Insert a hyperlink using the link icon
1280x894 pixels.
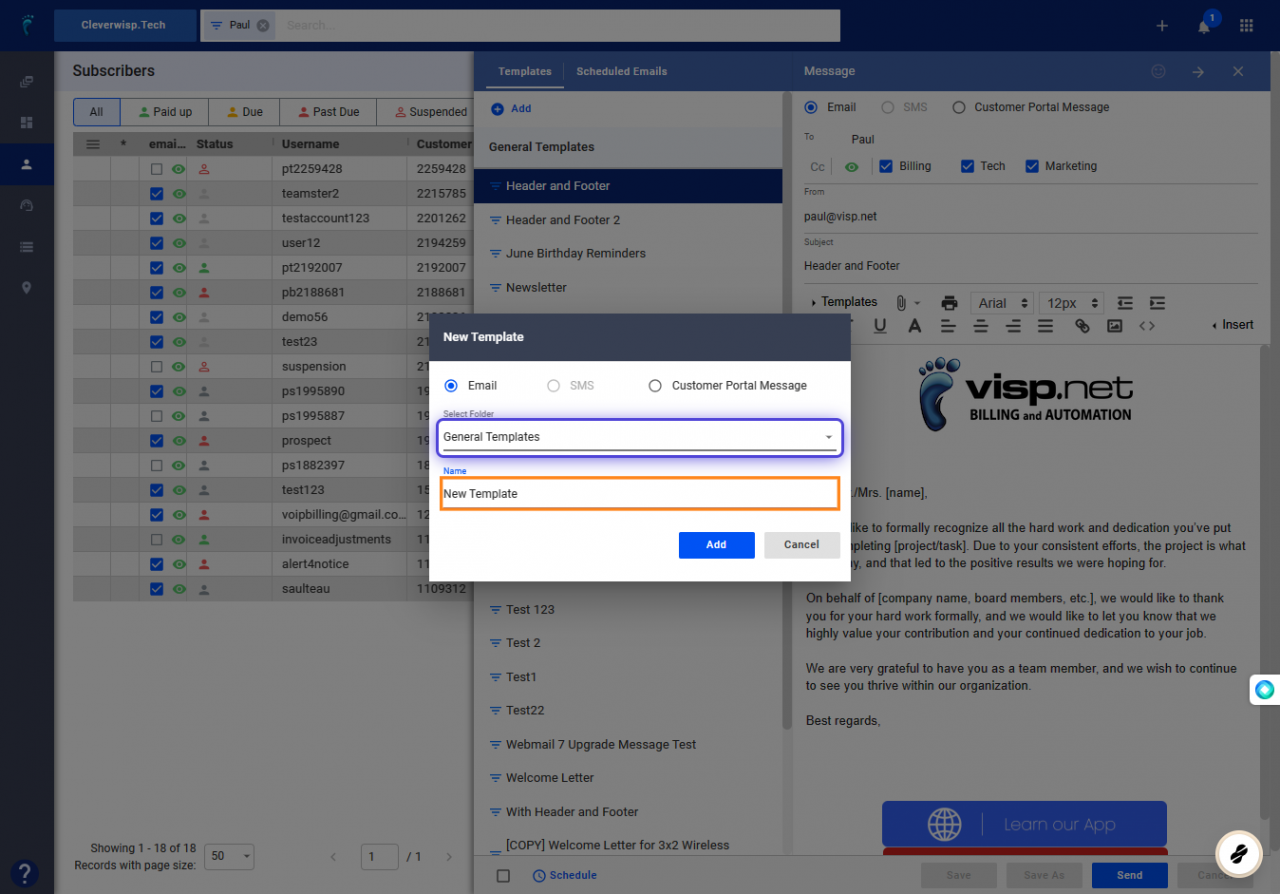1081,324
